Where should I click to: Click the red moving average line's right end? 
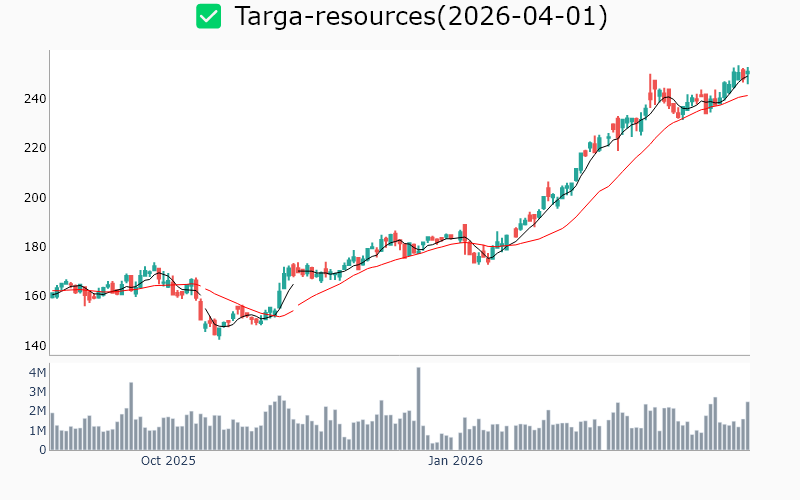tap(746, 96)
